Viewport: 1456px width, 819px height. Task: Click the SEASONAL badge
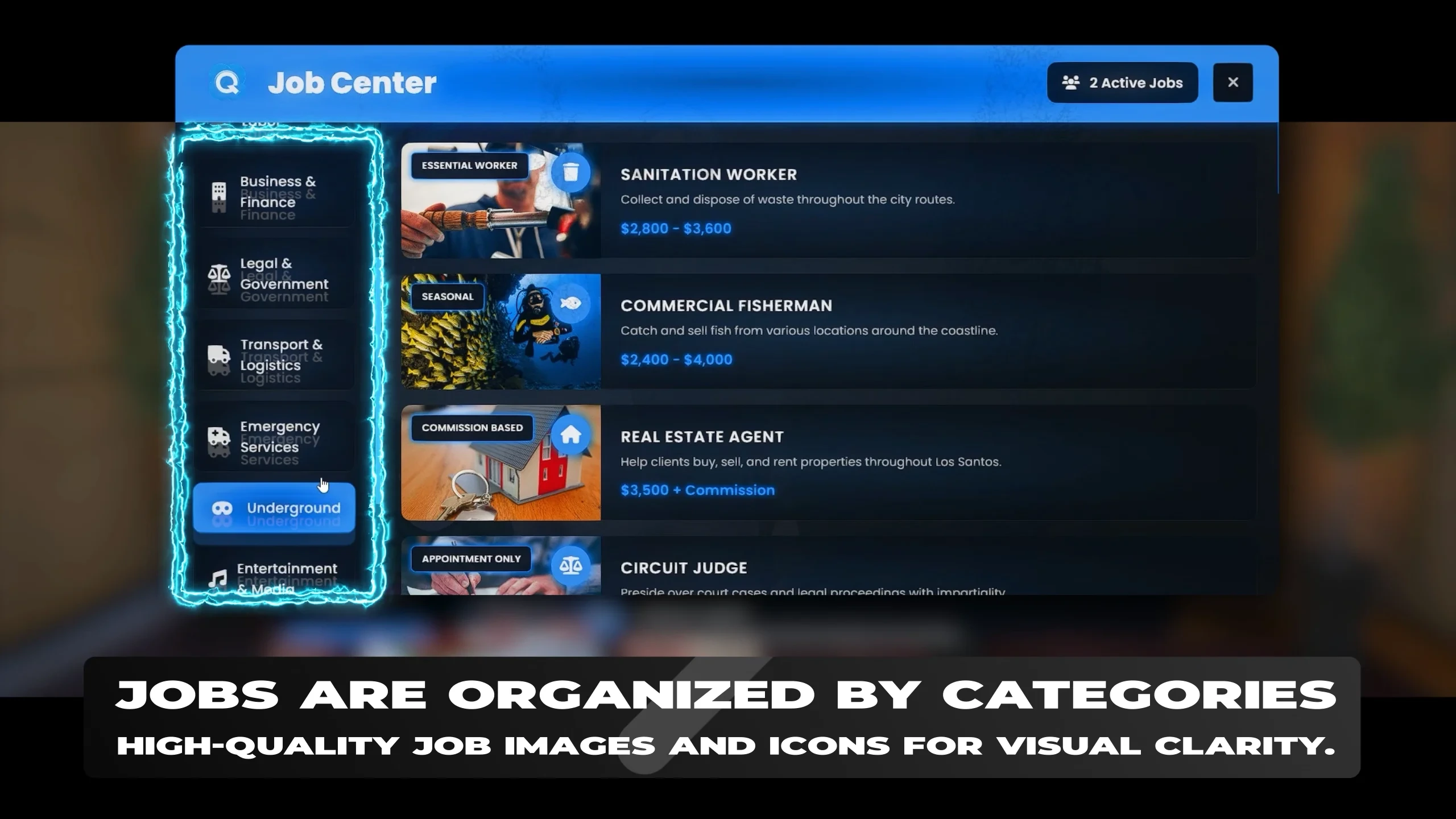tap(448, 296)
